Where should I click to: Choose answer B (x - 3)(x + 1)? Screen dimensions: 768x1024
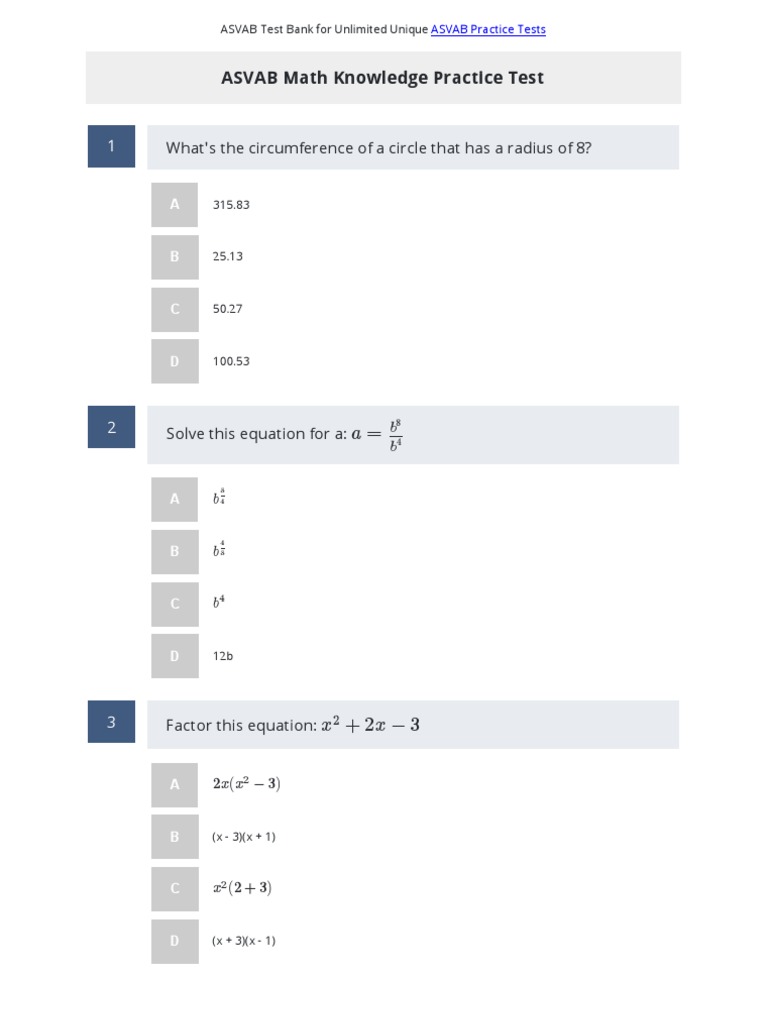[x=175, y=837]
